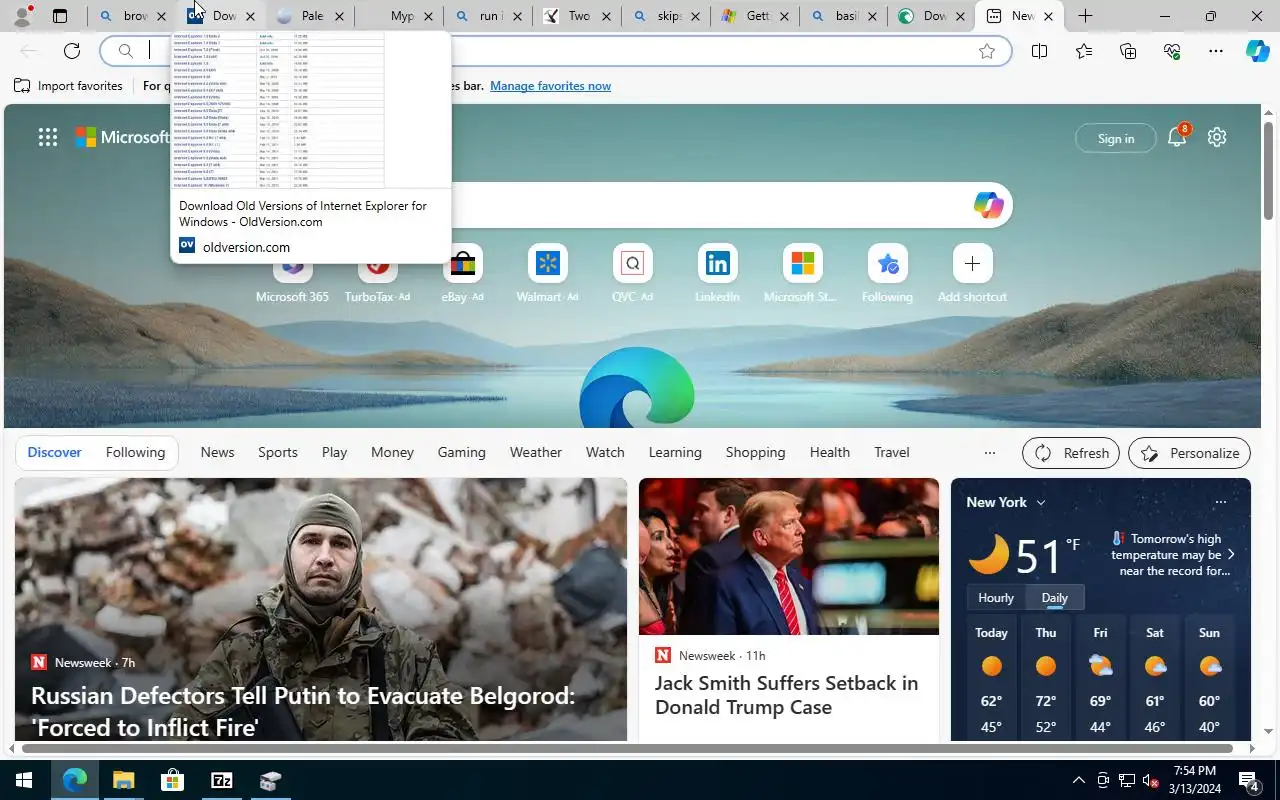Open File Explorer from taskbar
The image size is (1280, 800).
123,781
